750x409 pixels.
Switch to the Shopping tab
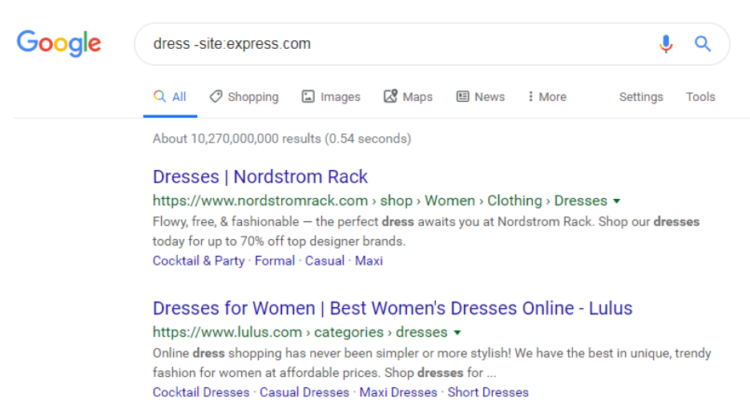[x=244, y=97]
